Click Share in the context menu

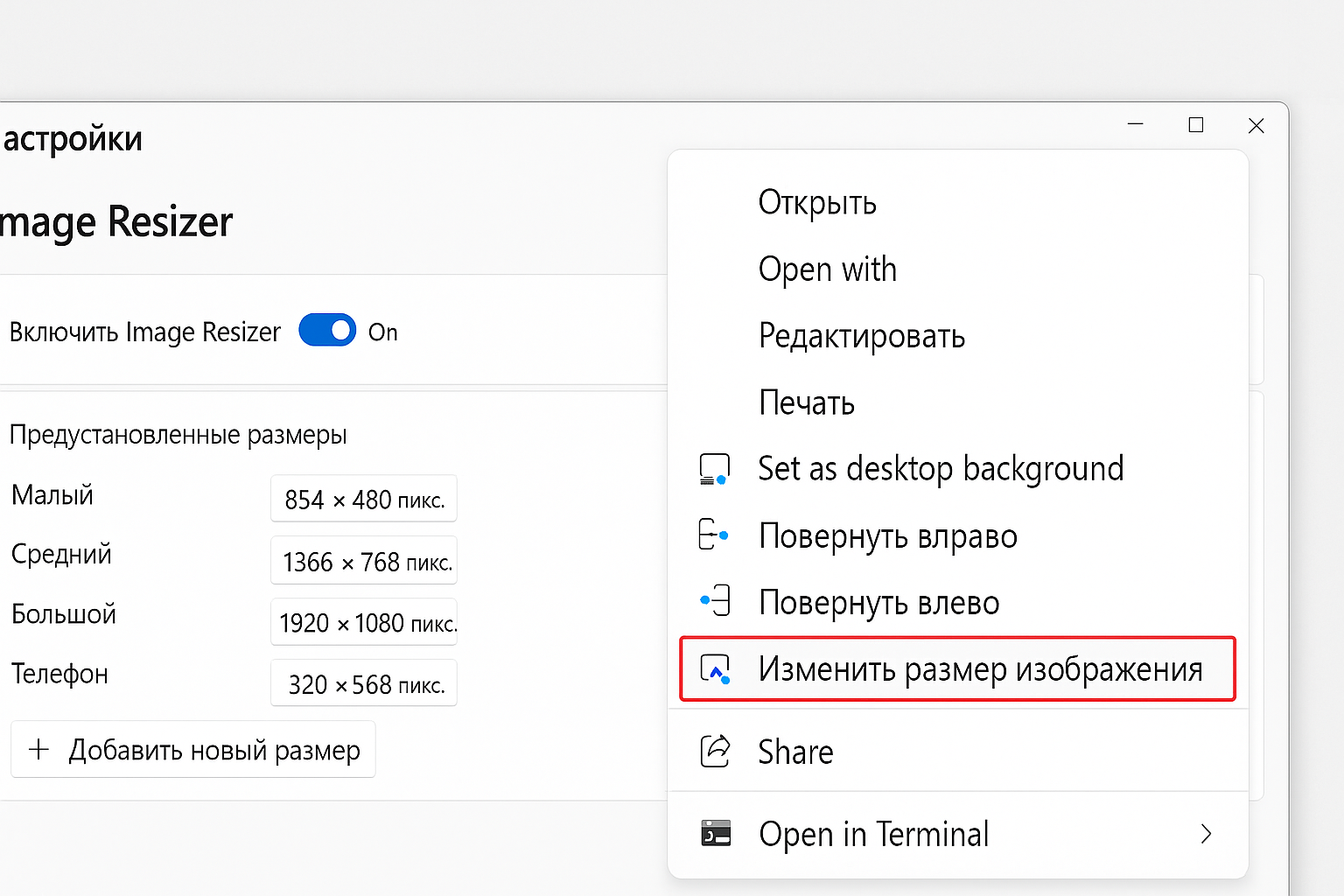tap(794, 751)
